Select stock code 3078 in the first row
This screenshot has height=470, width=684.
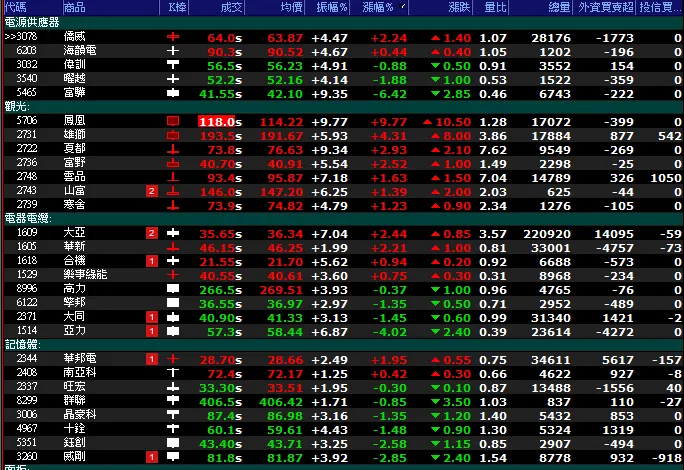[26, 37]
